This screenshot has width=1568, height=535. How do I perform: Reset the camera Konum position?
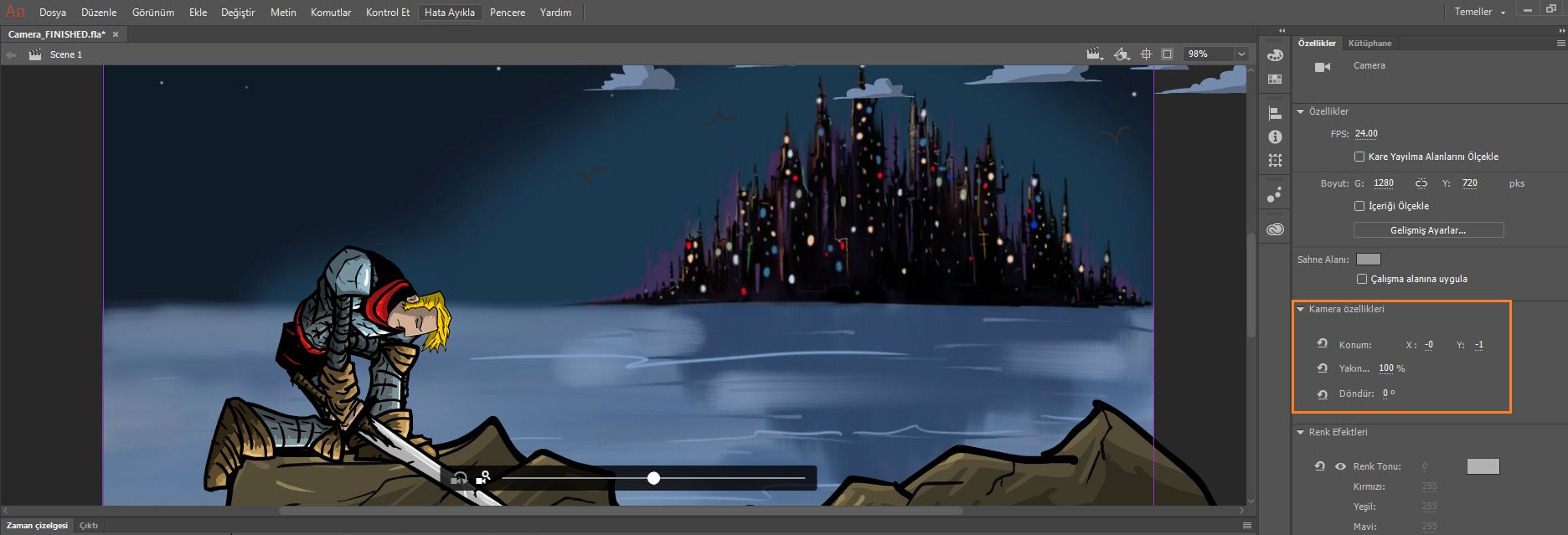click(x=1323, y=344)
